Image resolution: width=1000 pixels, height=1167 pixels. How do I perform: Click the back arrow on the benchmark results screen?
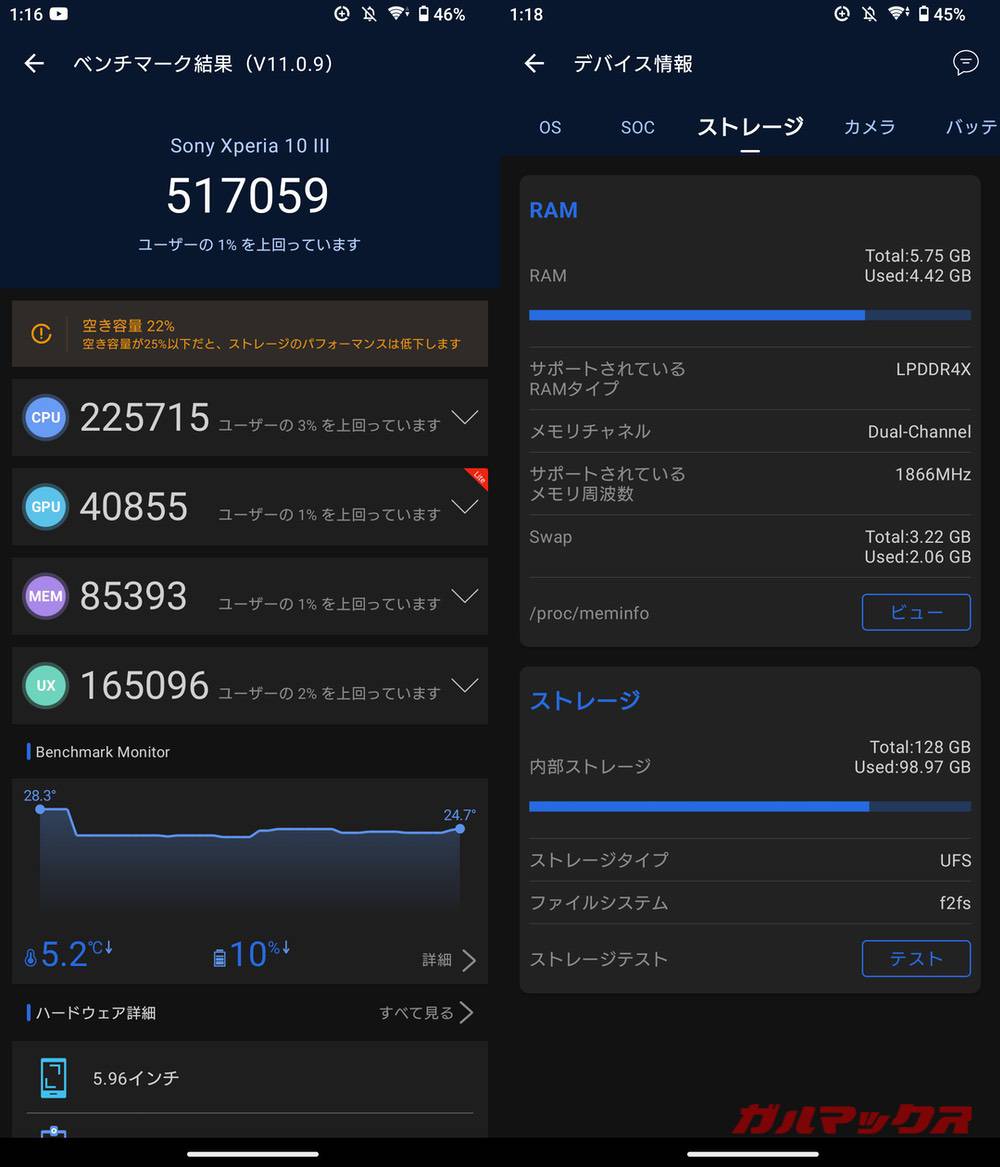(x=33, y=63)
